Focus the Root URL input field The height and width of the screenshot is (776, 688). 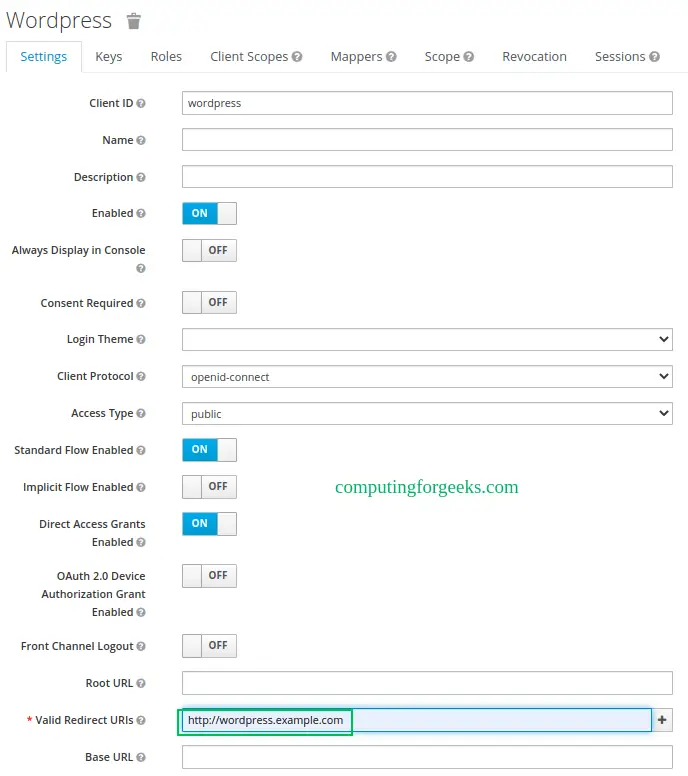[x=427, y=683]
